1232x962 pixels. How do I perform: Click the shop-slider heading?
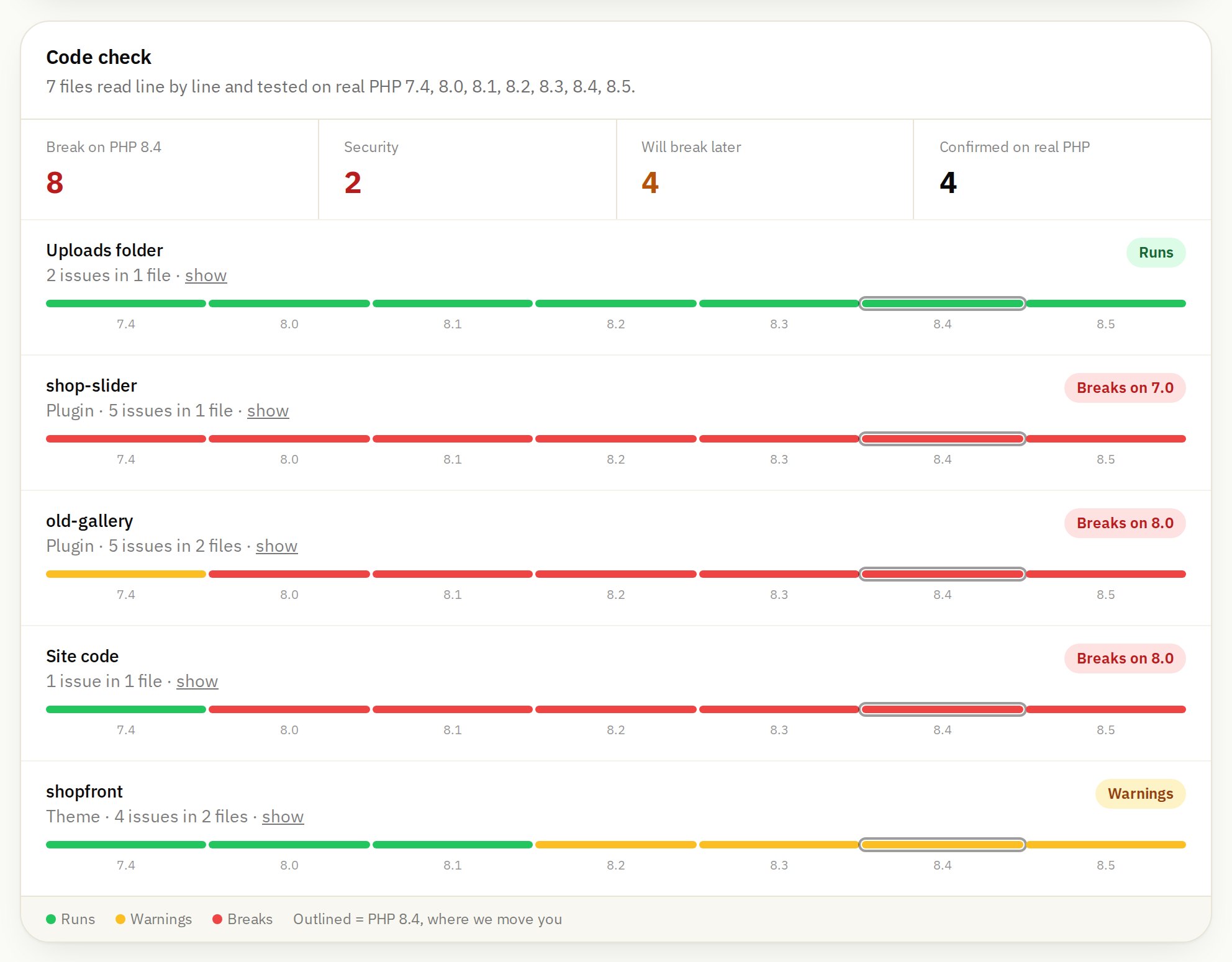[91, 385]
